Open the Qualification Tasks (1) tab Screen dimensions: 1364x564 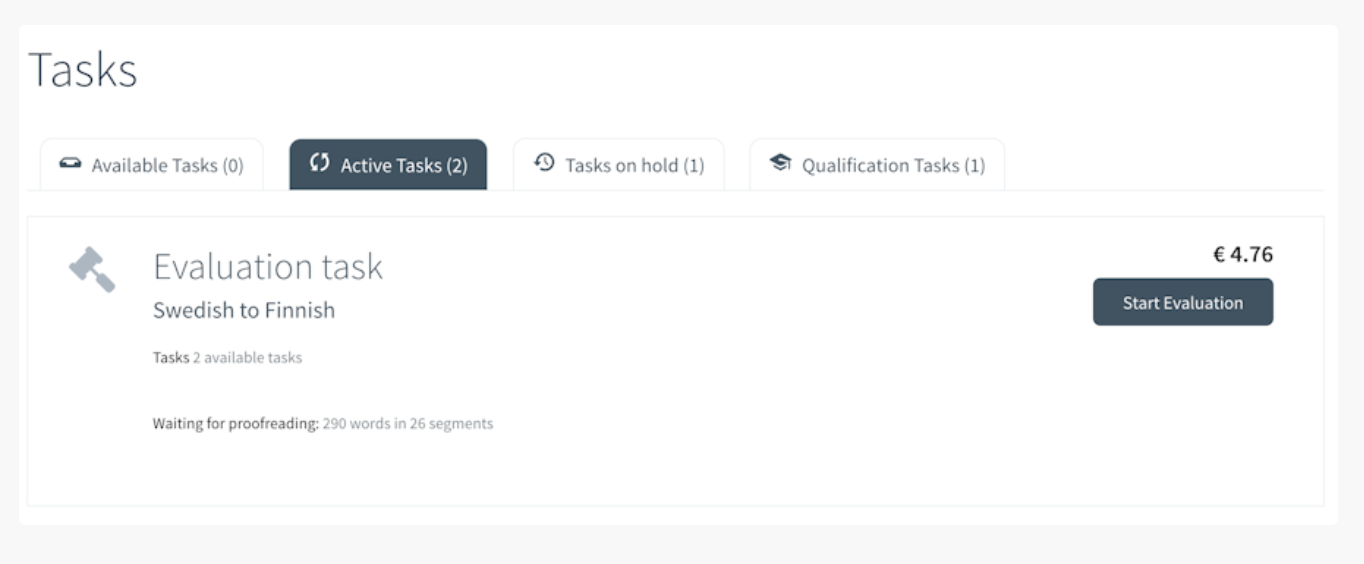point(877,165)
